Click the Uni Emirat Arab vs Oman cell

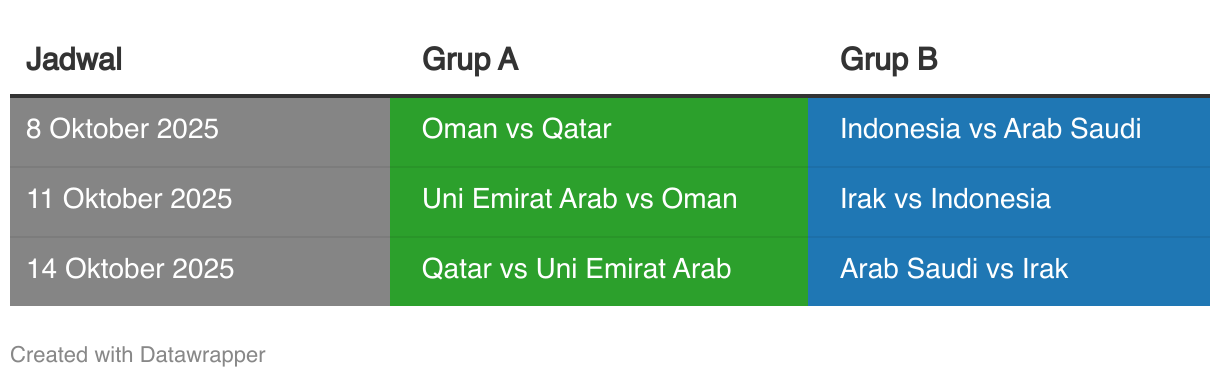(599, 200)
